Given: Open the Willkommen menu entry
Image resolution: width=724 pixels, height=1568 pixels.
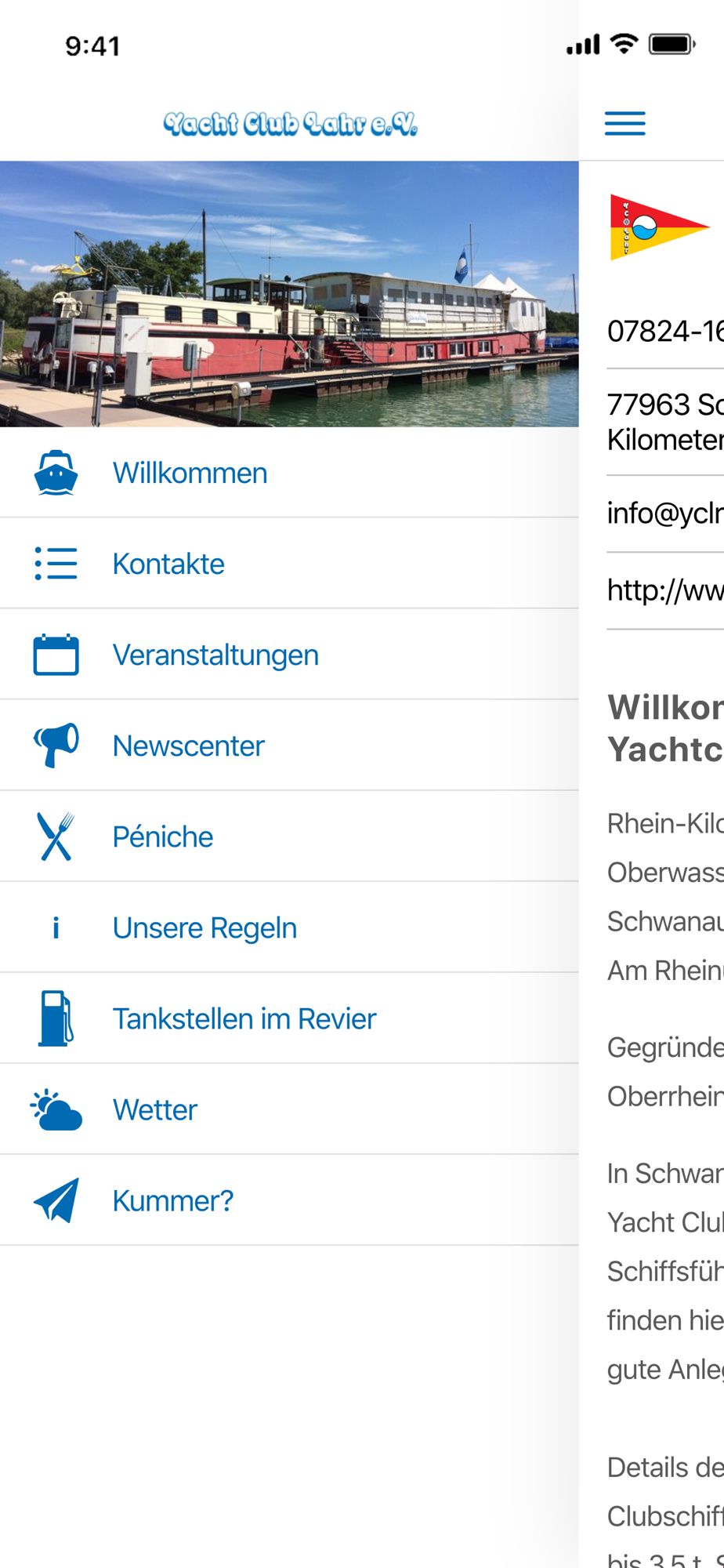Looking at the screenshot, I should pyautogui.click(x=289, y=473).
